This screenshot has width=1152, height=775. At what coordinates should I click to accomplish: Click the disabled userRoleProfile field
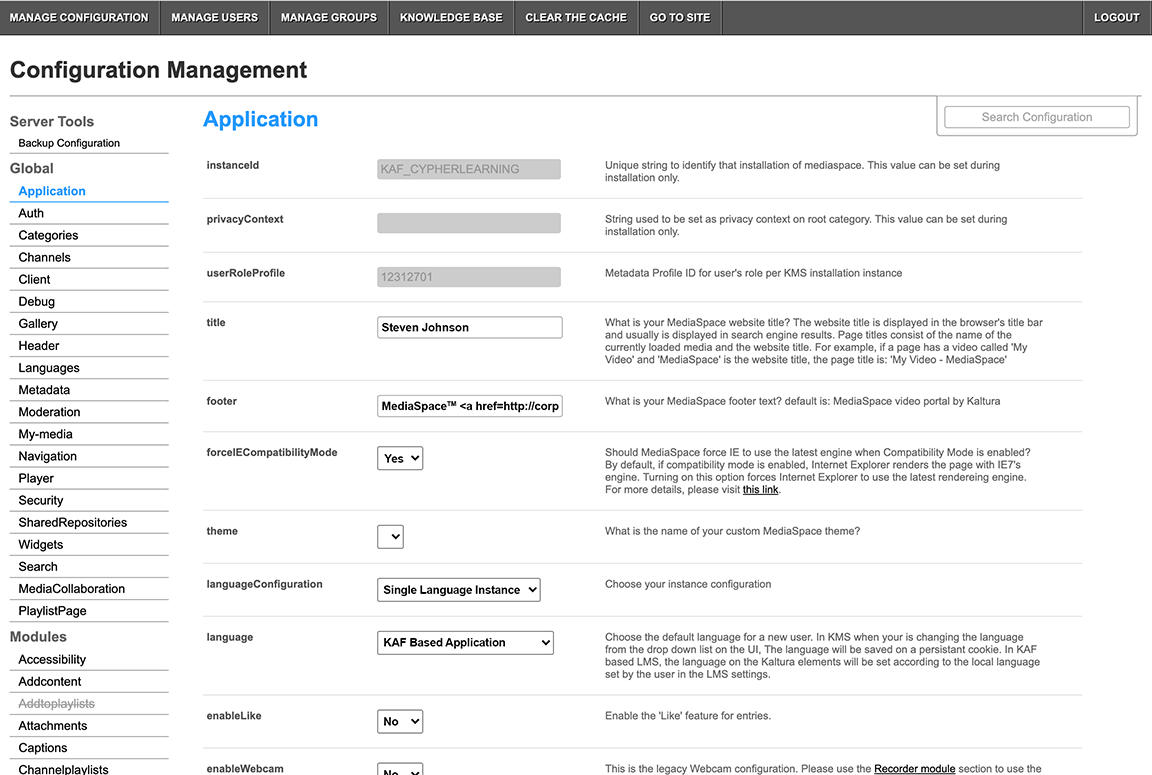(469, 277)
